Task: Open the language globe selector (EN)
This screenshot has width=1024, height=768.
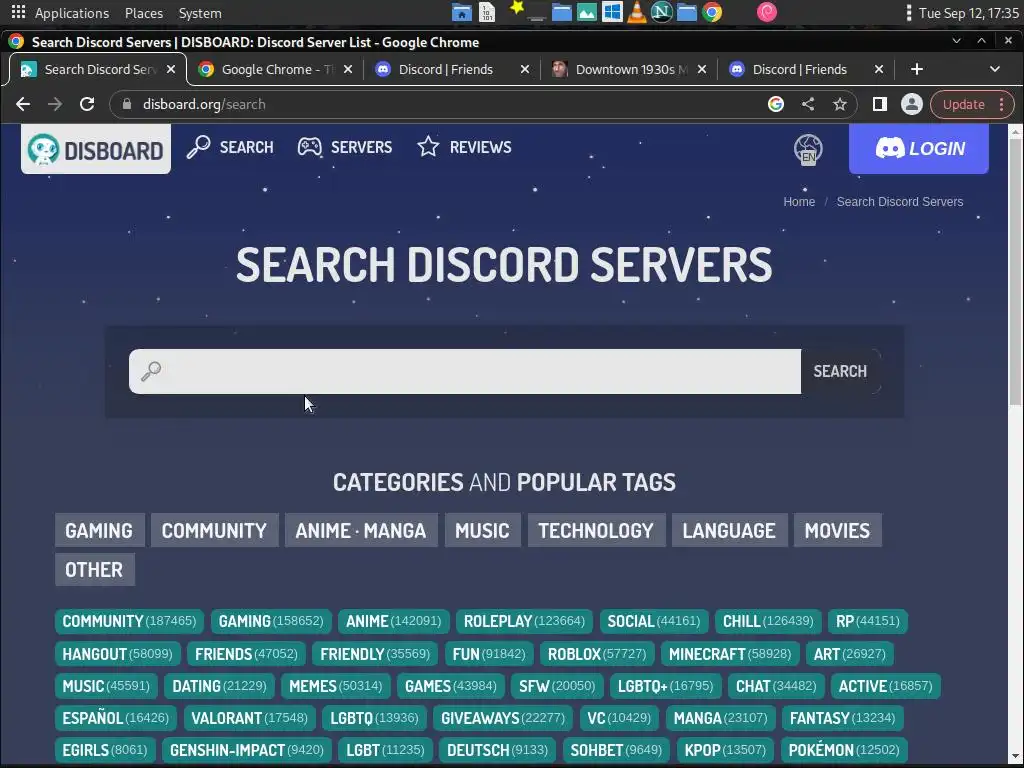Action: pos(808,150)
